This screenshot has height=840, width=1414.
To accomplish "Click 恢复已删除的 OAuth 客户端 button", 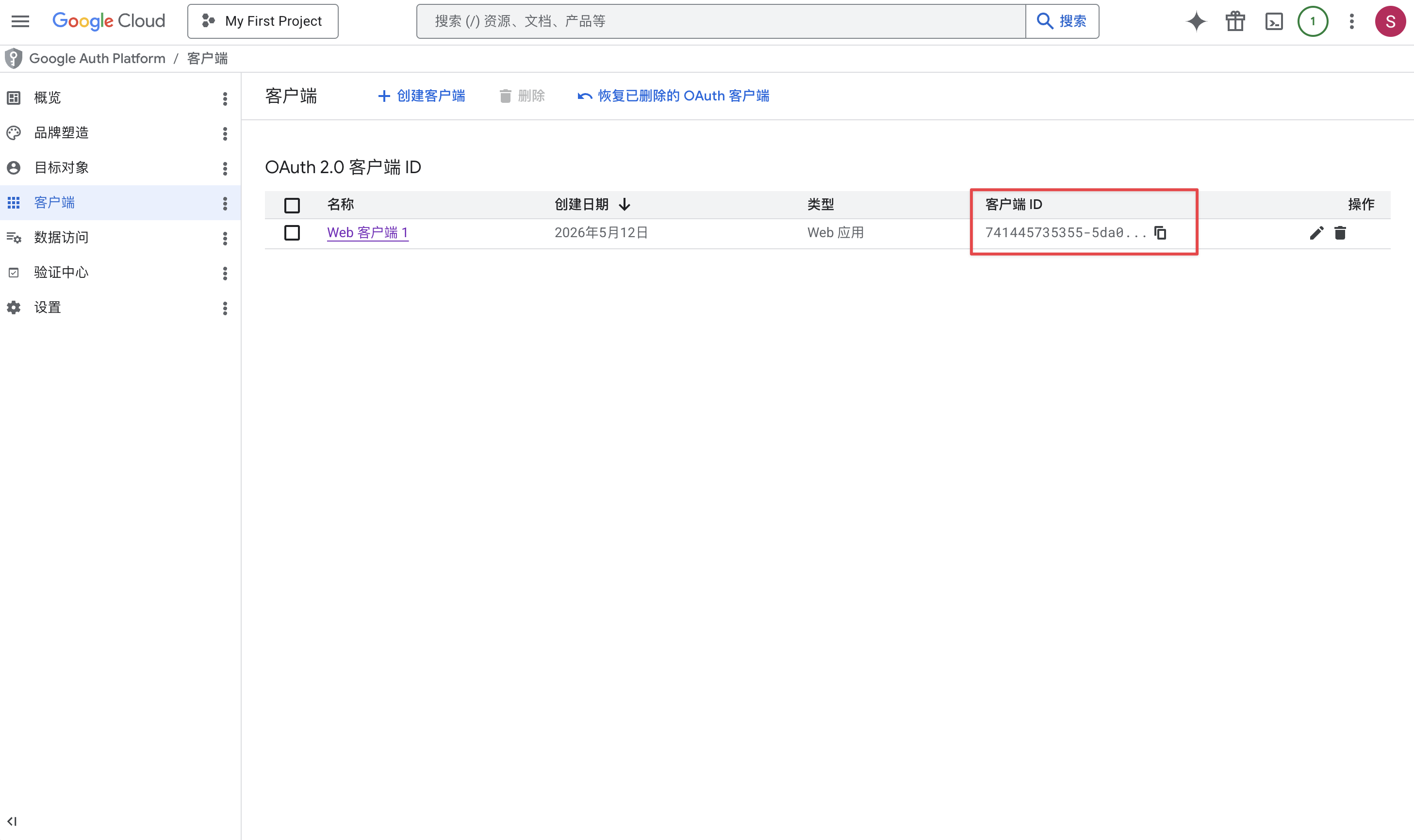I will [x=674, y=96].
